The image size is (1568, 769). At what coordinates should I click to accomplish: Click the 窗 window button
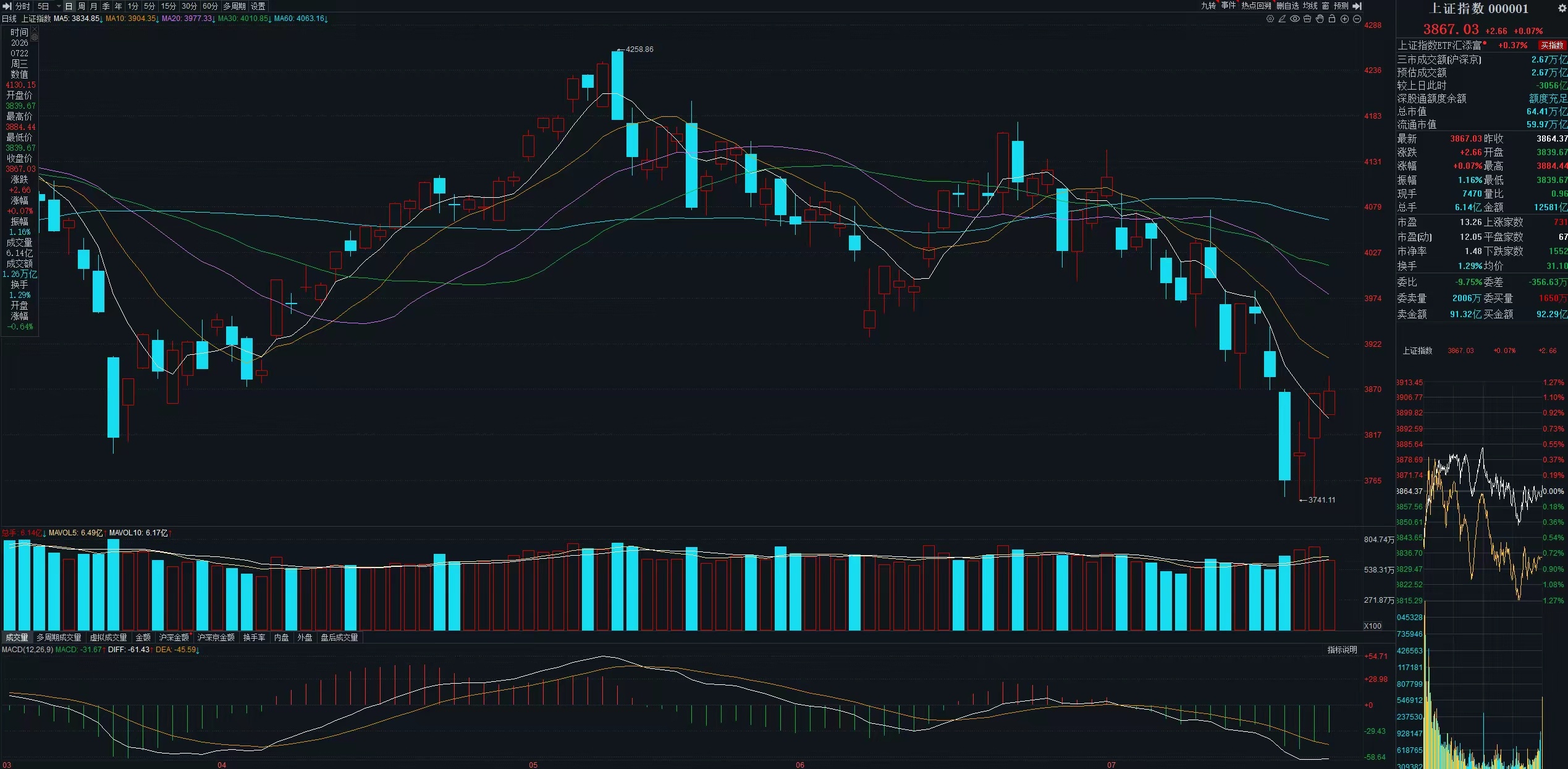point(1325,6)
